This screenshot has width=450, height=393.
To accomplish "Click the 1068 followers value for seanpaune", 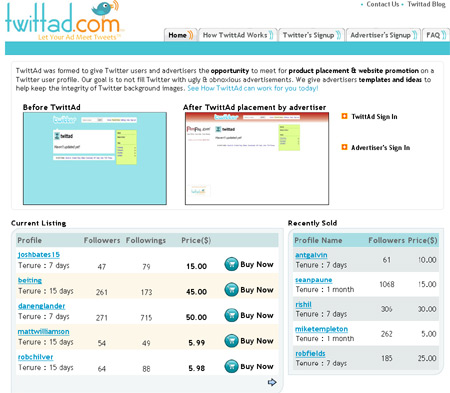I will pos(387,284).
